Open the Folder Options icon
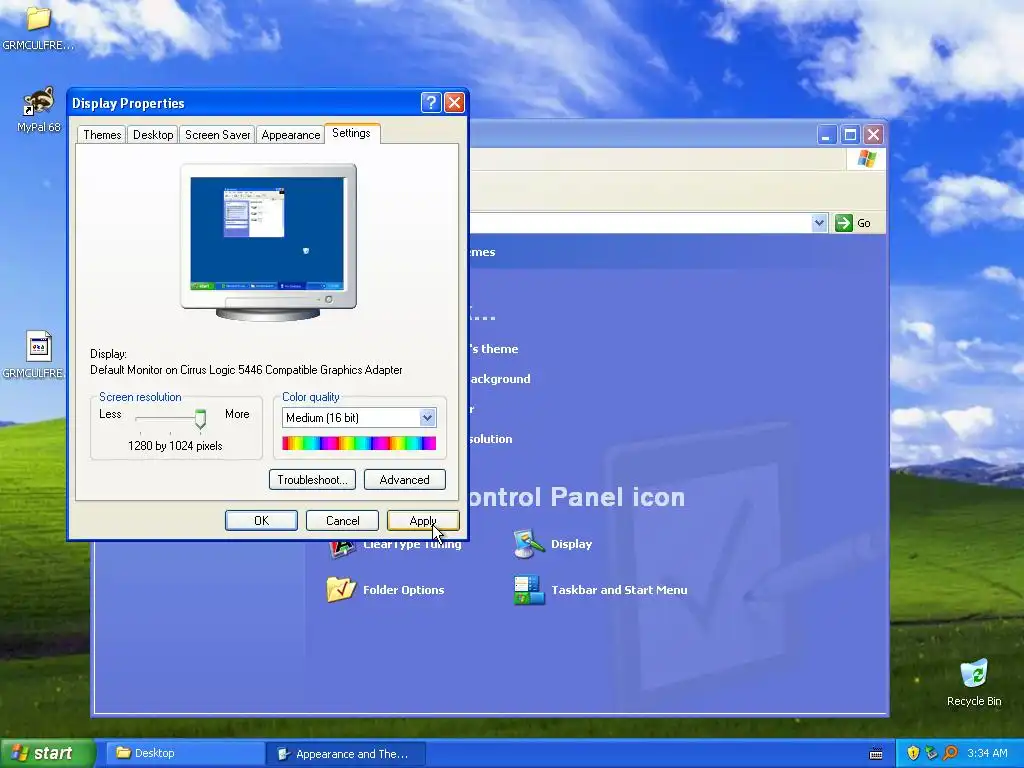The width and height of the screenshot is (1024, 768). coord(340,590)
